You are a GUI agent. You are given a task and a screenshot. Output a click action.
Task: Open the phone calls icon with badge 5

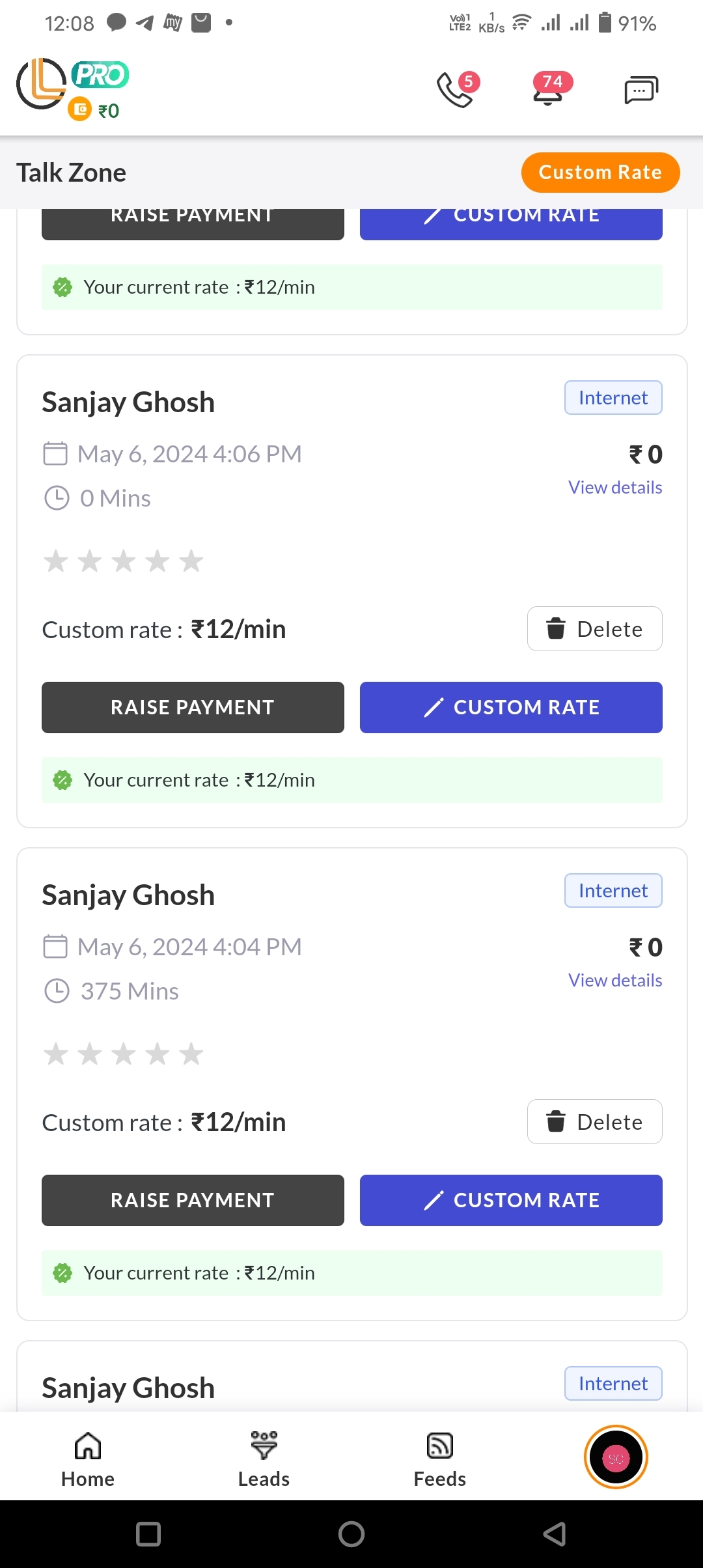click(456, 89)
